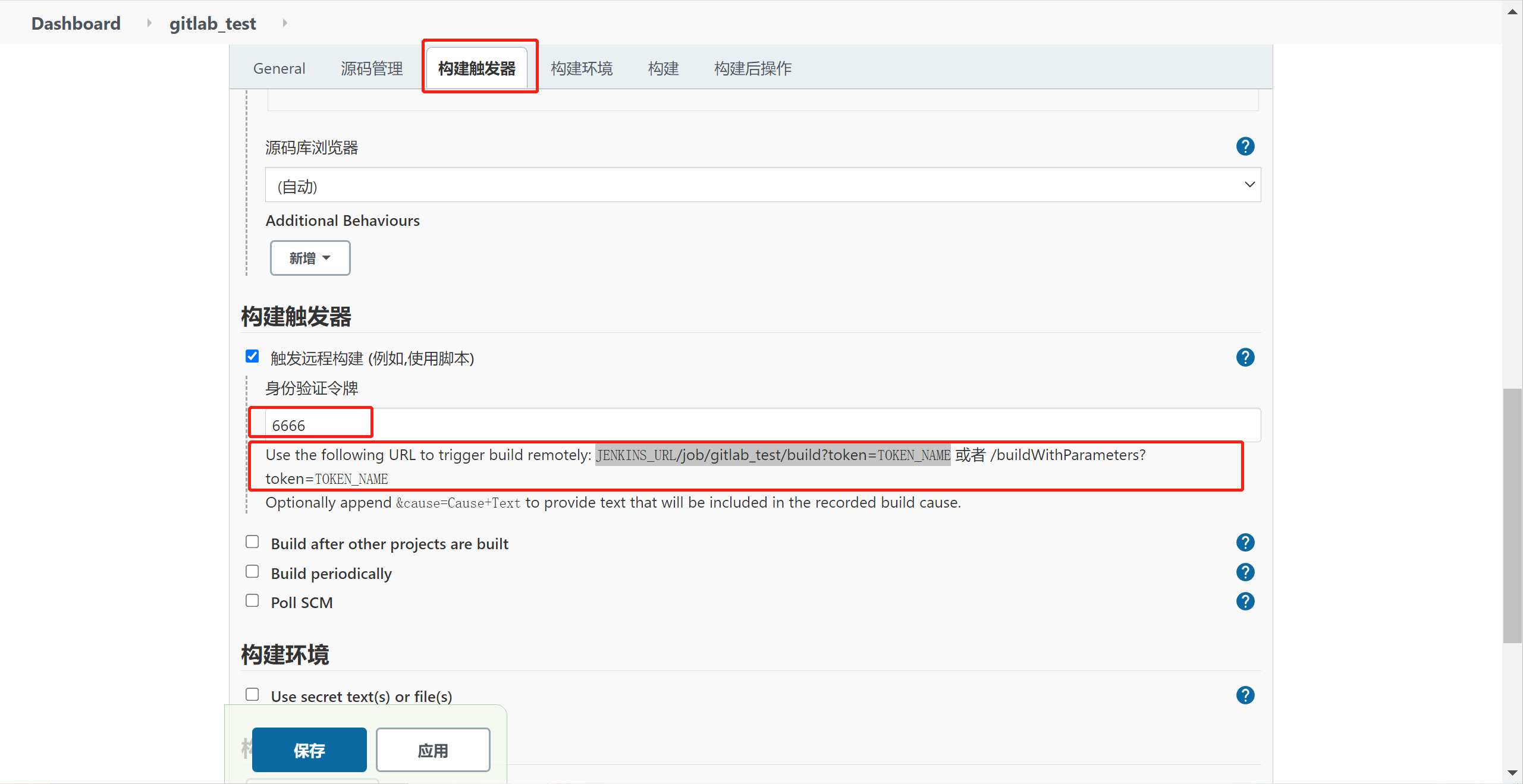Open help for 触发远程构建 option
The width and height of the screenshot is (1523, 784).
(x=1245, y=357)
